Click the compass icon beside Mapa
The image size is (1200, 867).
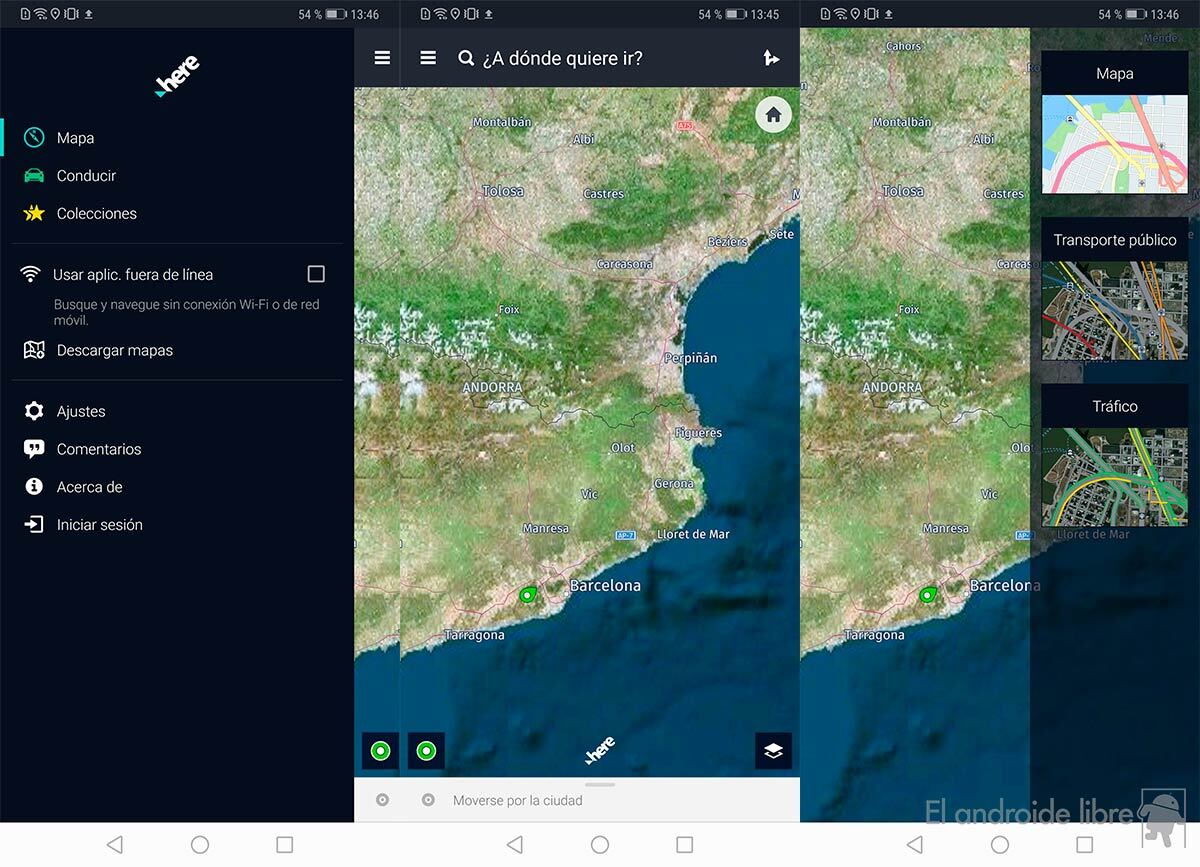click(34, 138)
